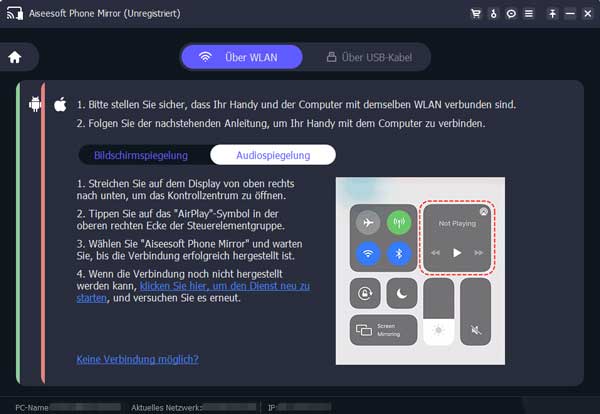Pin the window on top
This screenshot has width=600, height=414.
pos(551,15)
